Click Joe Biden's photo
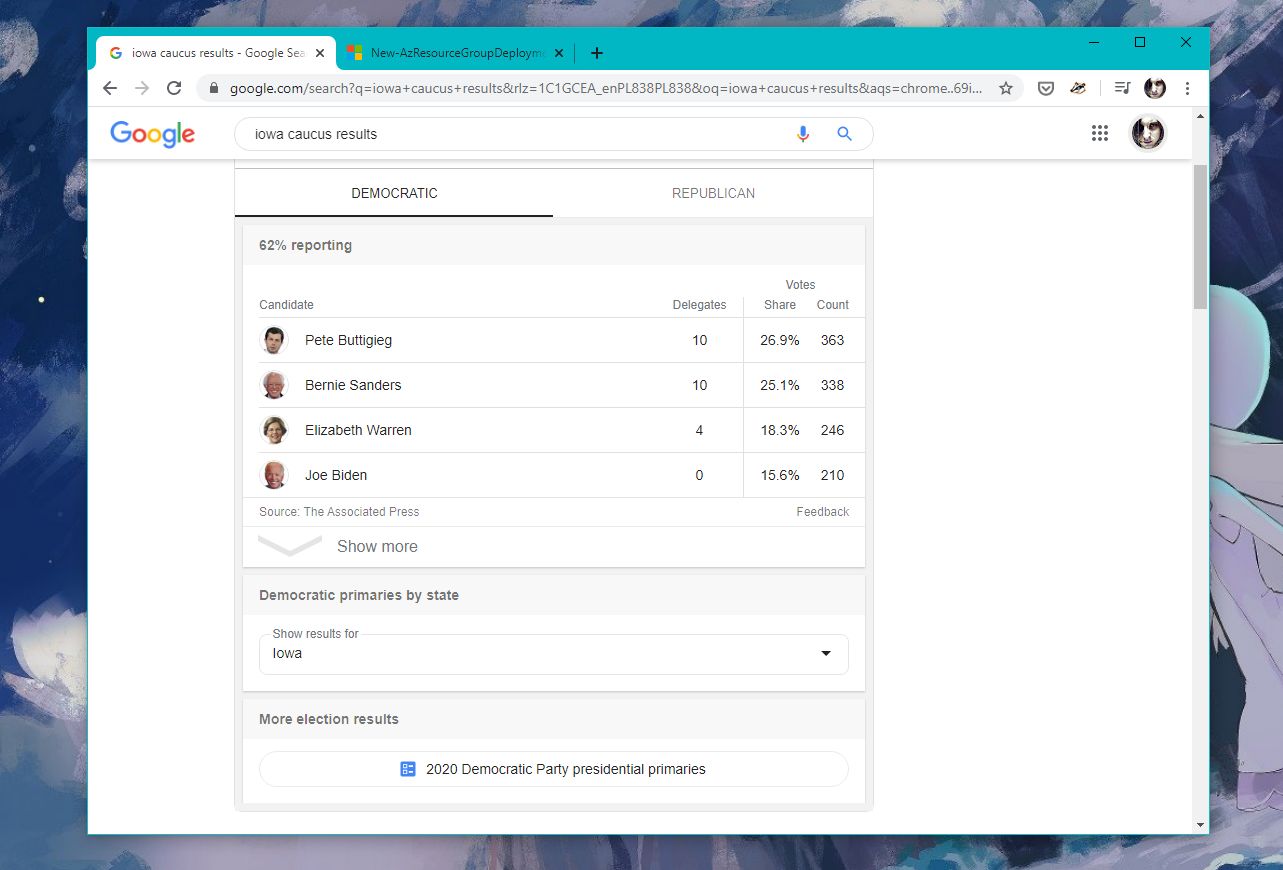This screenshot has height=870, width=1283. pos(273,475)
